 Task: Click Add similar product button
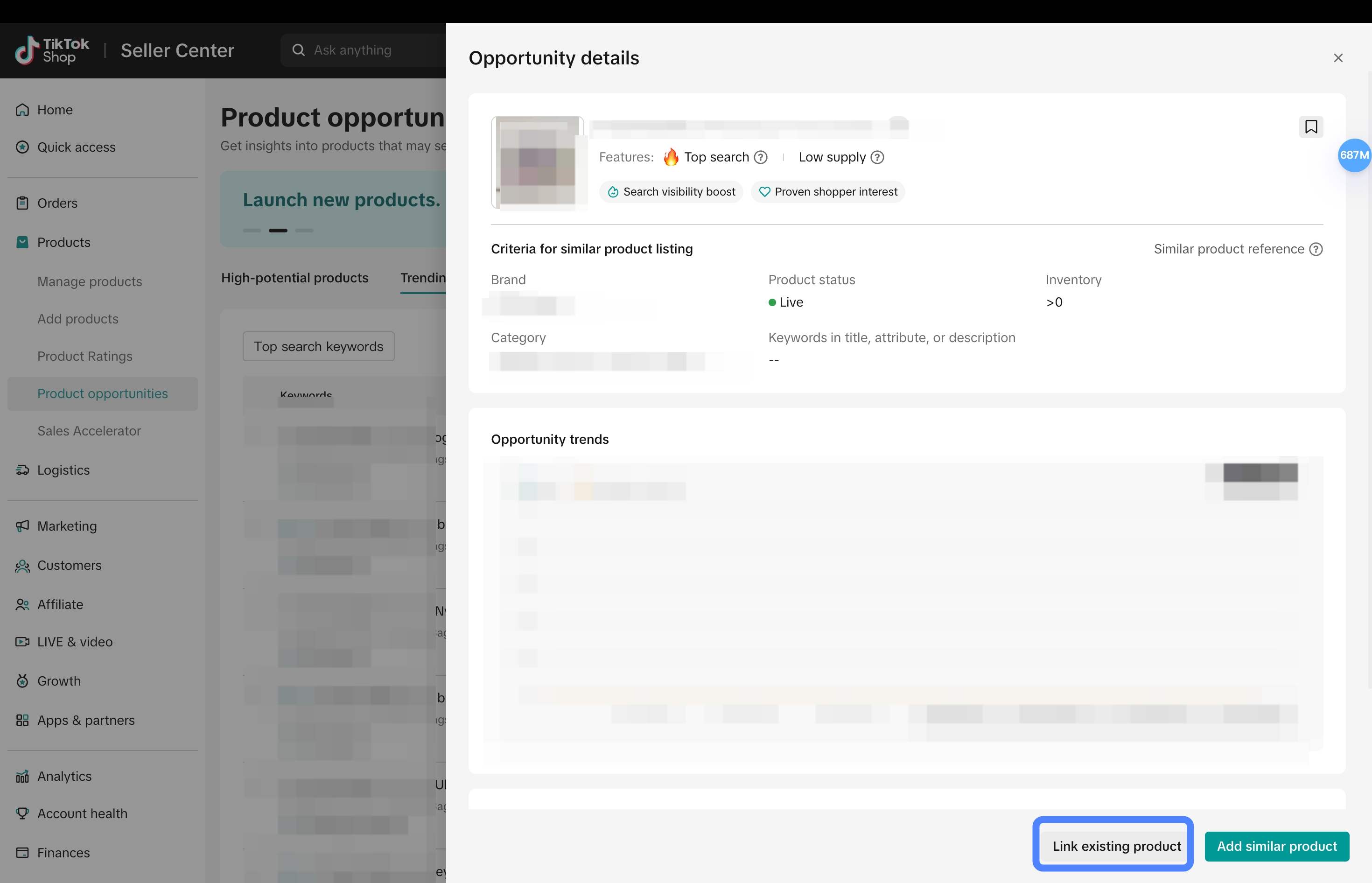(x=1277, y=846)
